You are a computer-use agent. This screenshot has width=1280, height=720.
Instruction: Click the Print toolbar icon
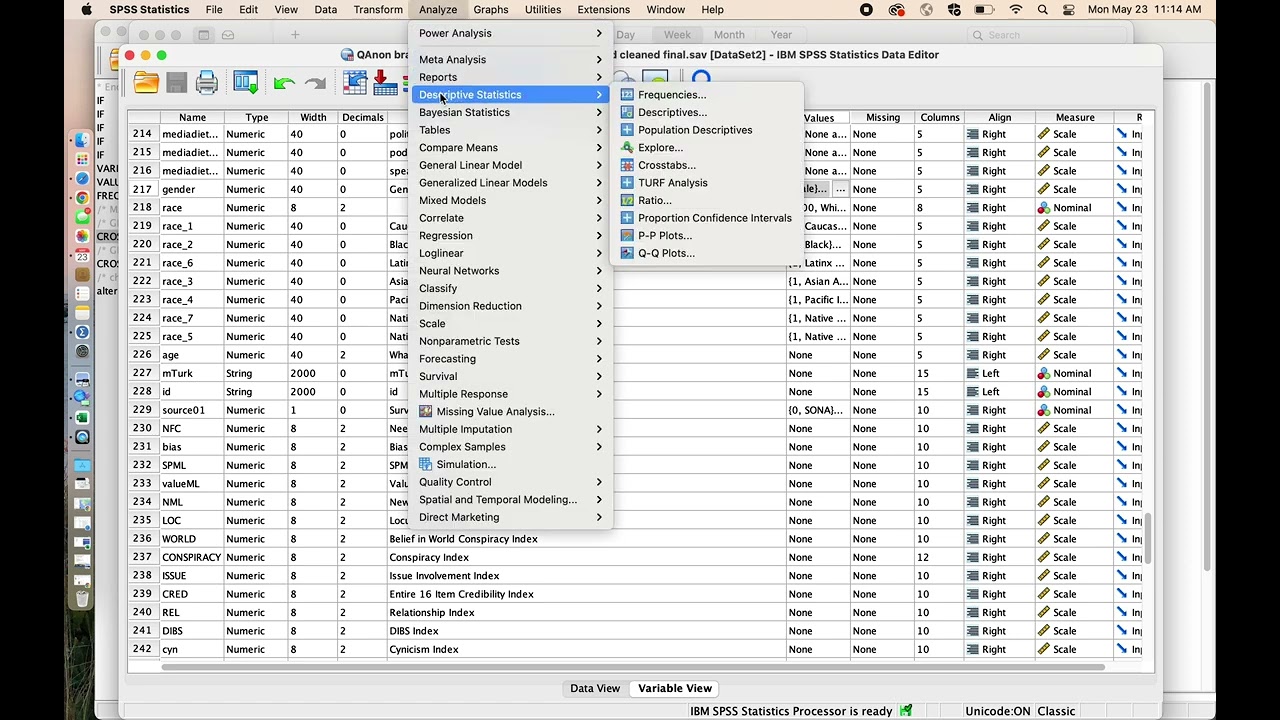[207, 83]
